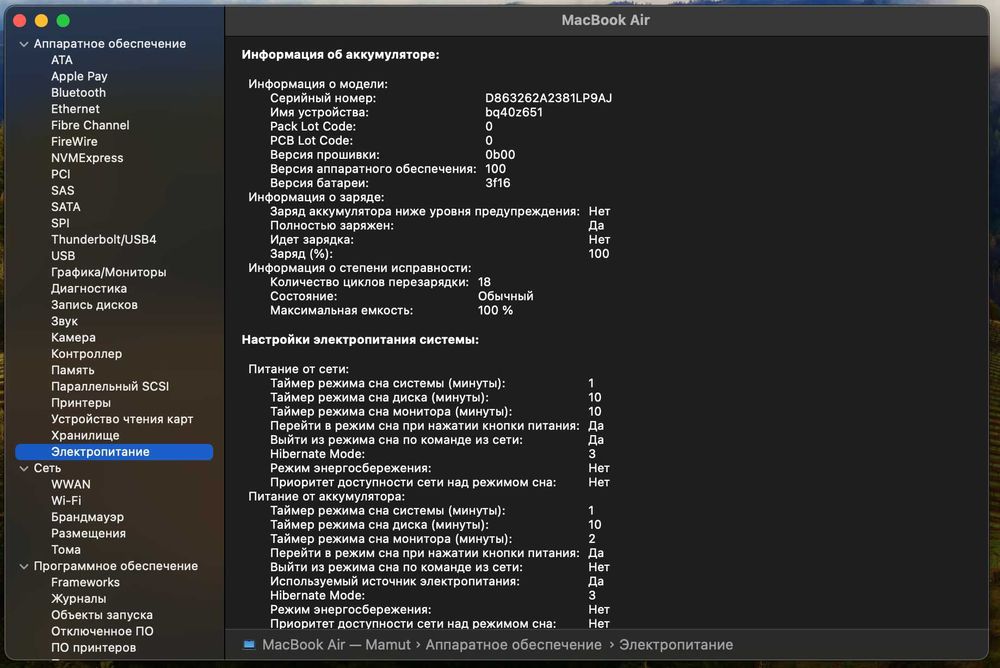Image resolution: width=1000 pixels, height=668 pixels.
Task: Click Аппаратное обеспечение in the path bar
Action: point(513,645)
